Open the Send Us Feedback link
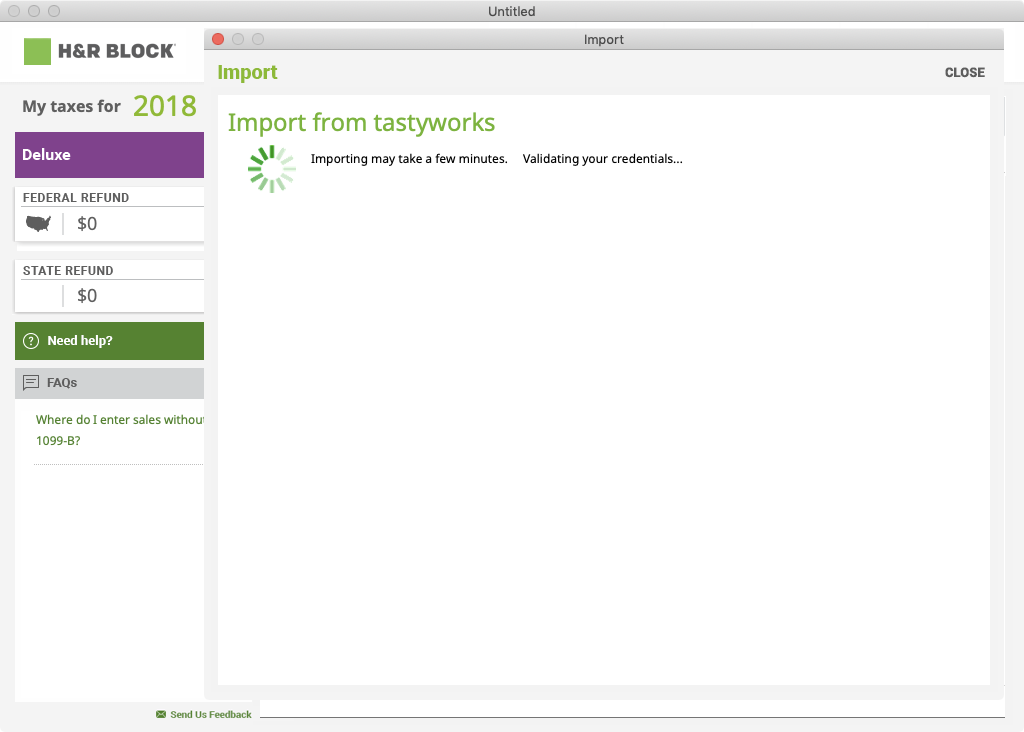 [210, 715]
